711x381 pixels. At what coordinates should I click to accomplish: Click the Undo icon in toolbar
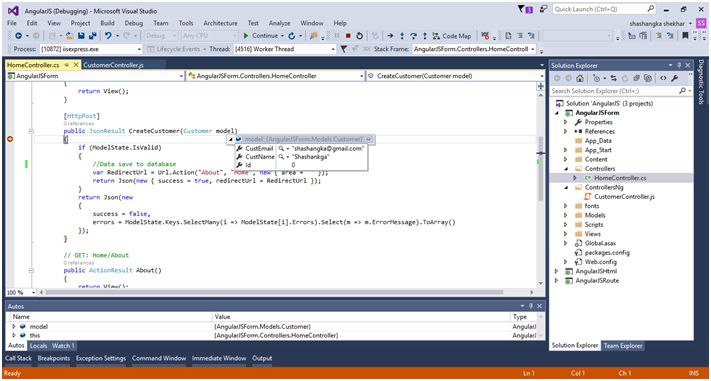coord(108,36)
